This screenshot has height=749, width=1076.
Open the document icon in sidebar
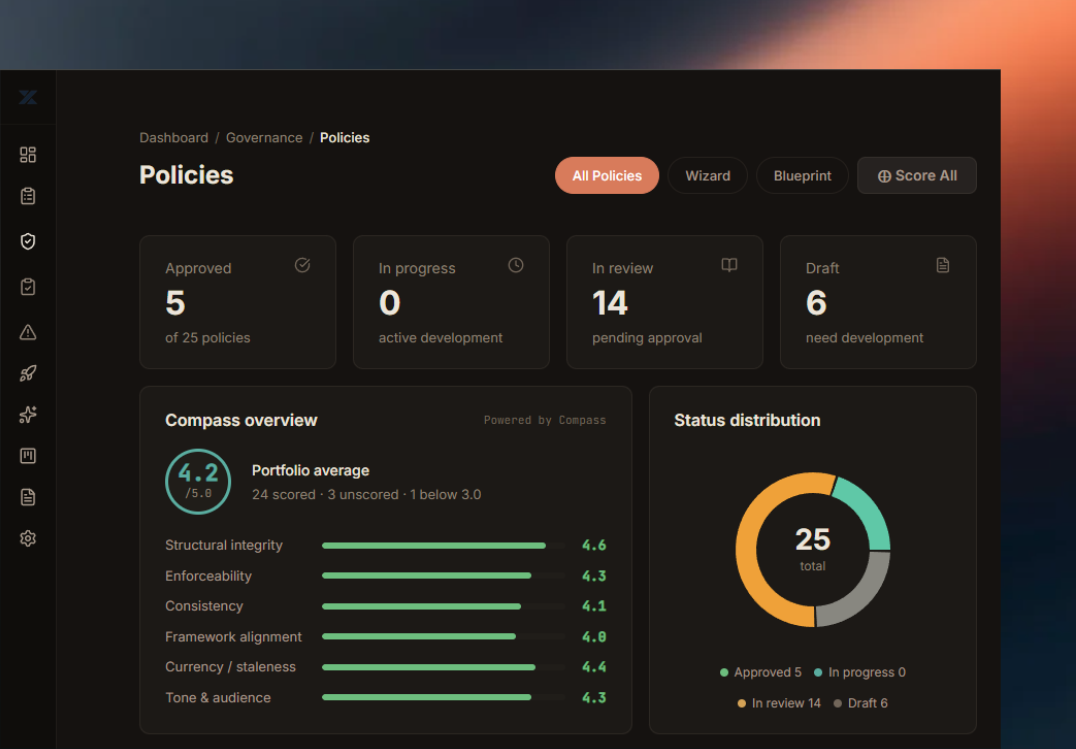click(x=27, y=497)
